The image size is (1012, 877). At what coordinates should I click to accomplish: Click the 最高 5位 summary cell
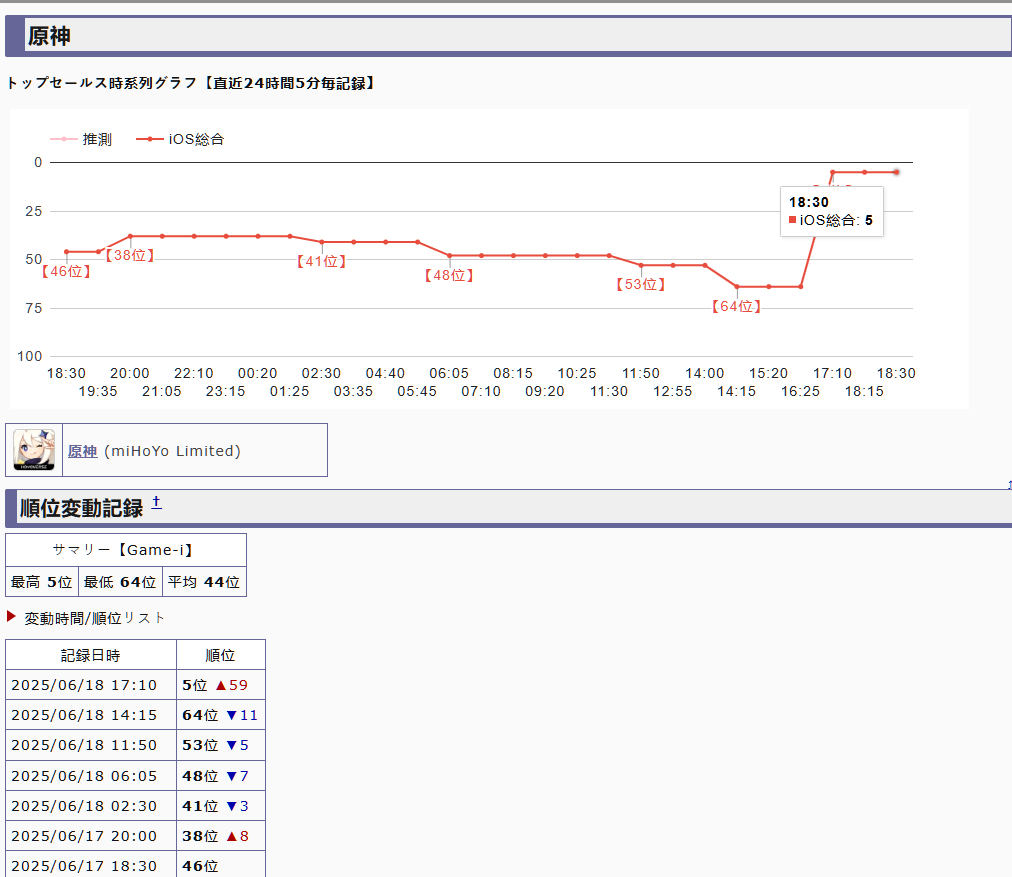(42, 582)
